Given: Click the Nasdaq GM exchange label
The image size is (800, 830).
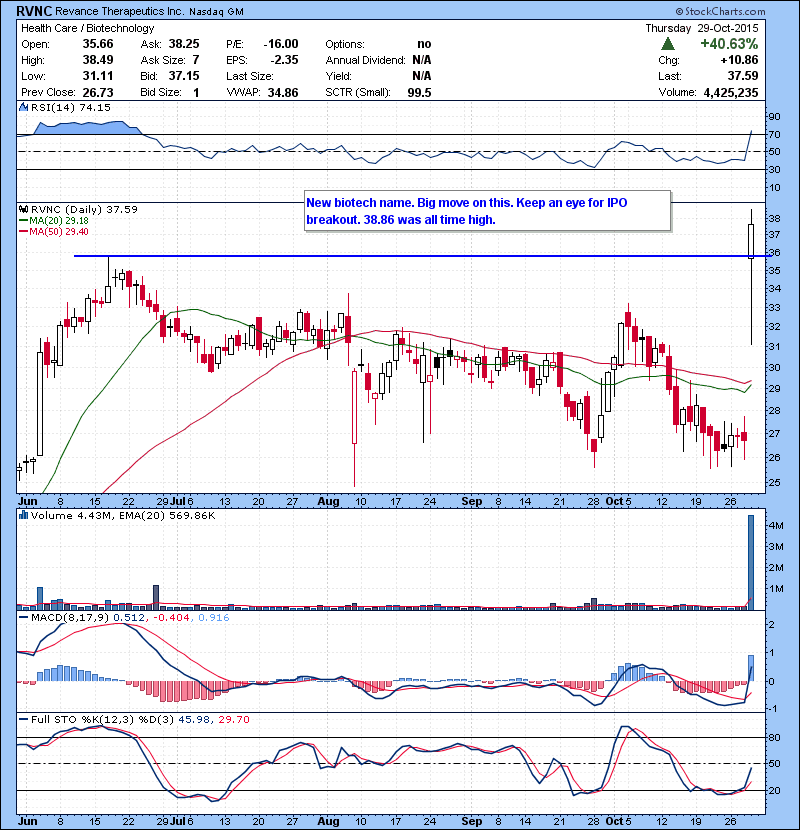Looking at the screenshot, I should (216, 12).
